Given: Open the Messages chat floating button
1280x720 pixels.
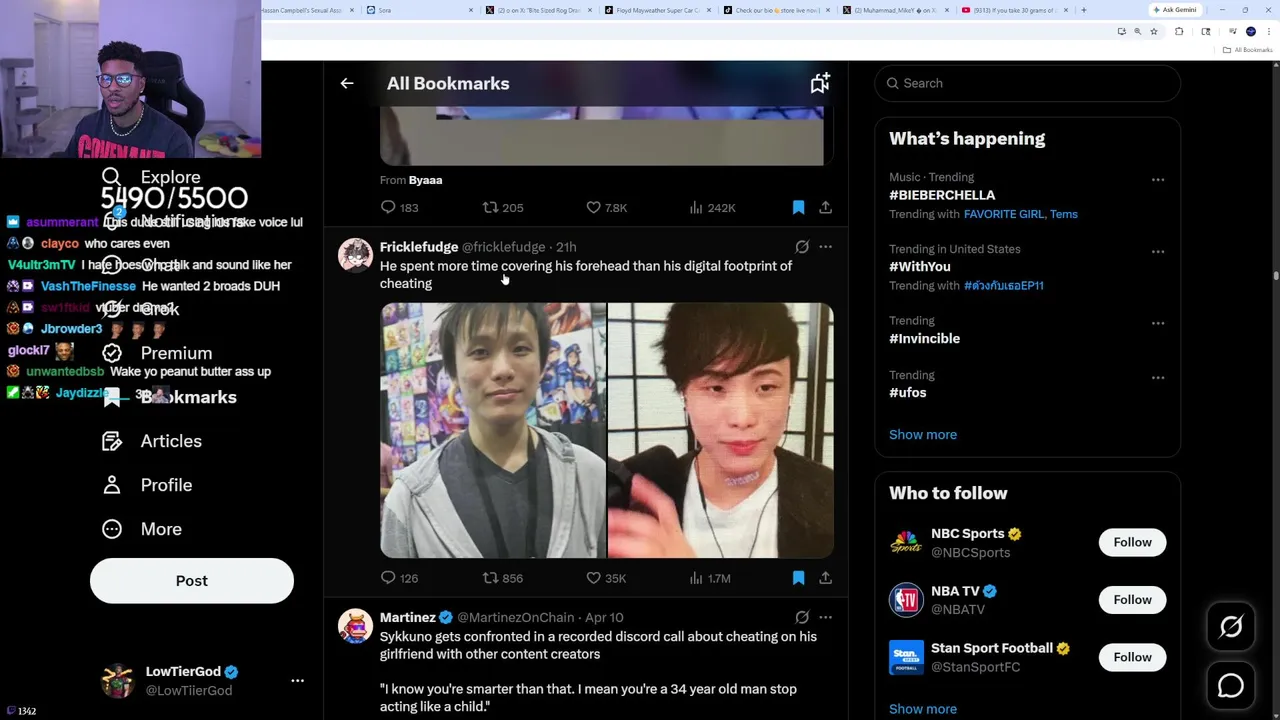Looking at the screenshot, I should (x=1231, y=686).
